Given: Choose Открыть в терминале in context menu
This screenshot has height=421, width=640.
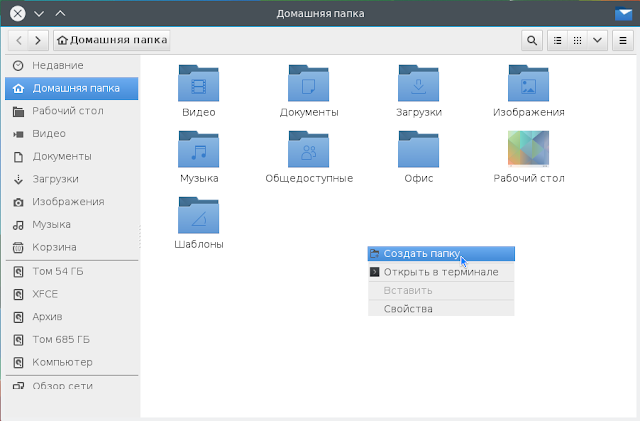Looking at the screenshot, I should pyautogui.click(x=441, y=272).
